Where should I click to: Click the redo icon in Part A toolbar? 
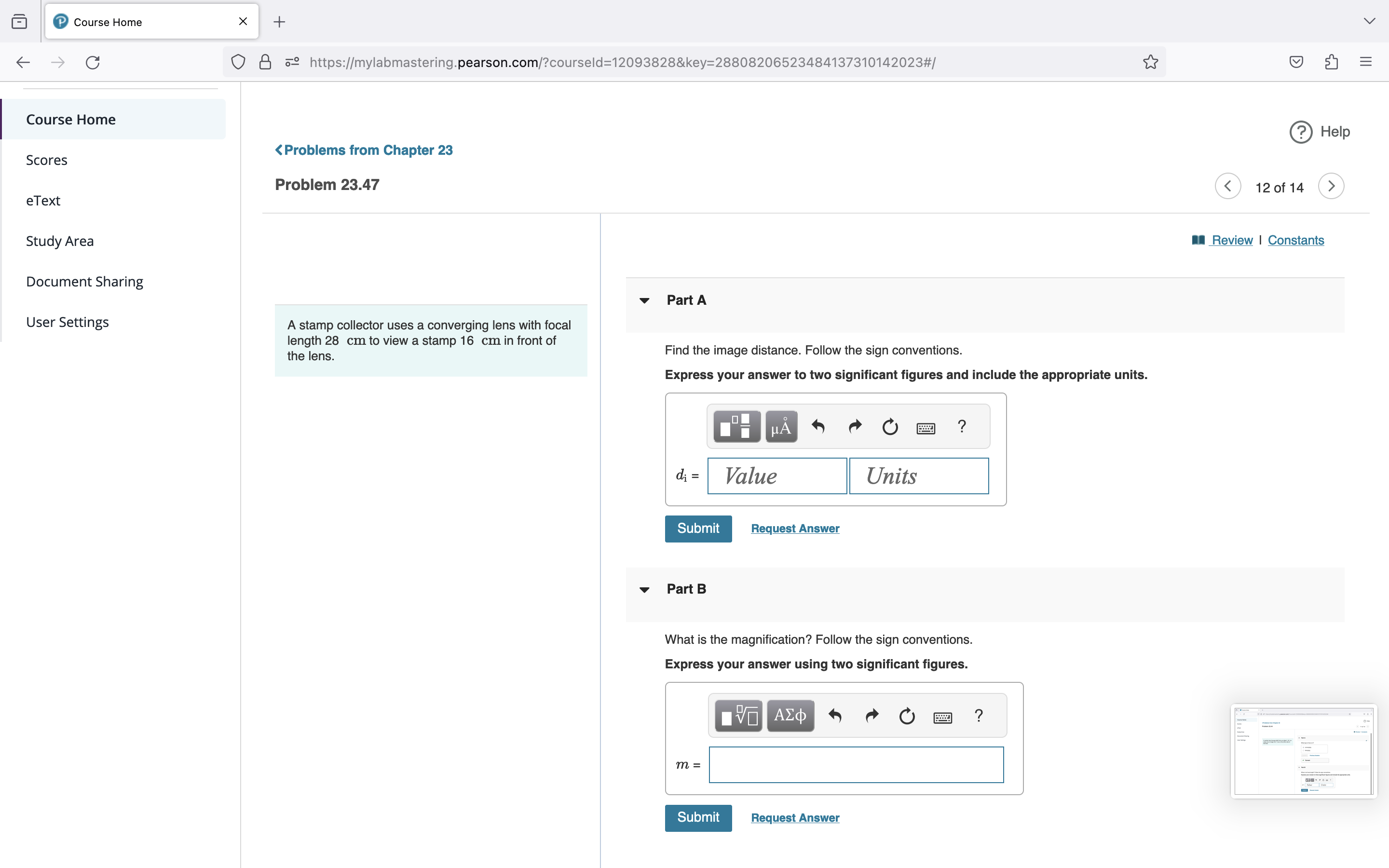tap(854, 426)
